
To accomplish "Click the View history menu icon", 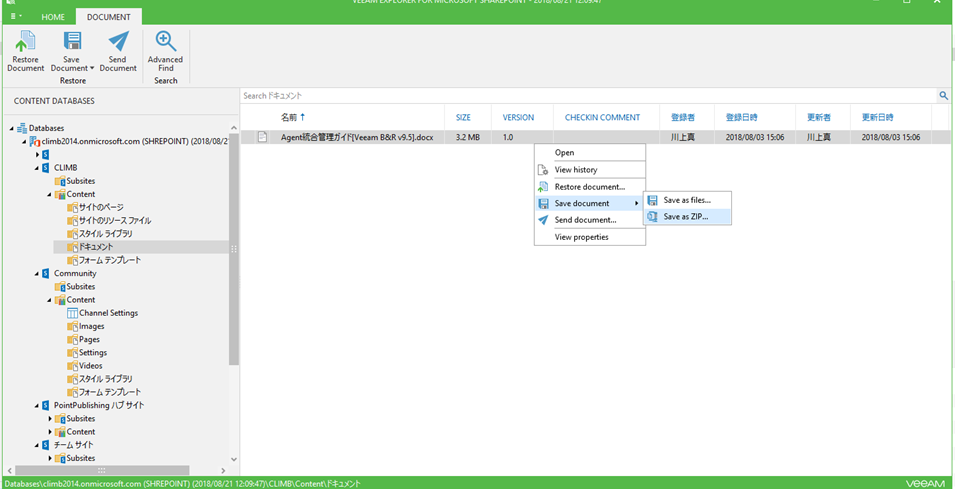I will 542,170.
